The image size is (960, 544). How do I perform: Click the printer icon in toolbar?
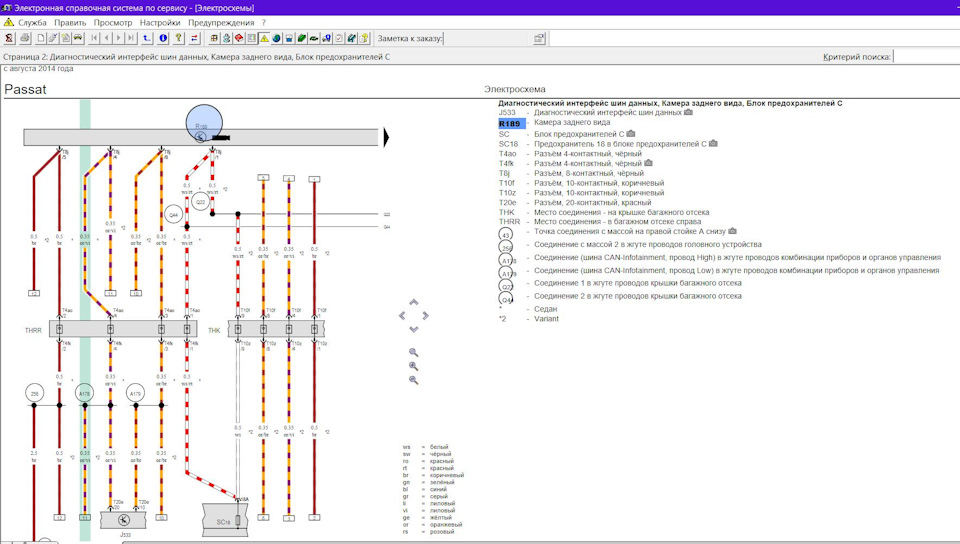point(24,38)
